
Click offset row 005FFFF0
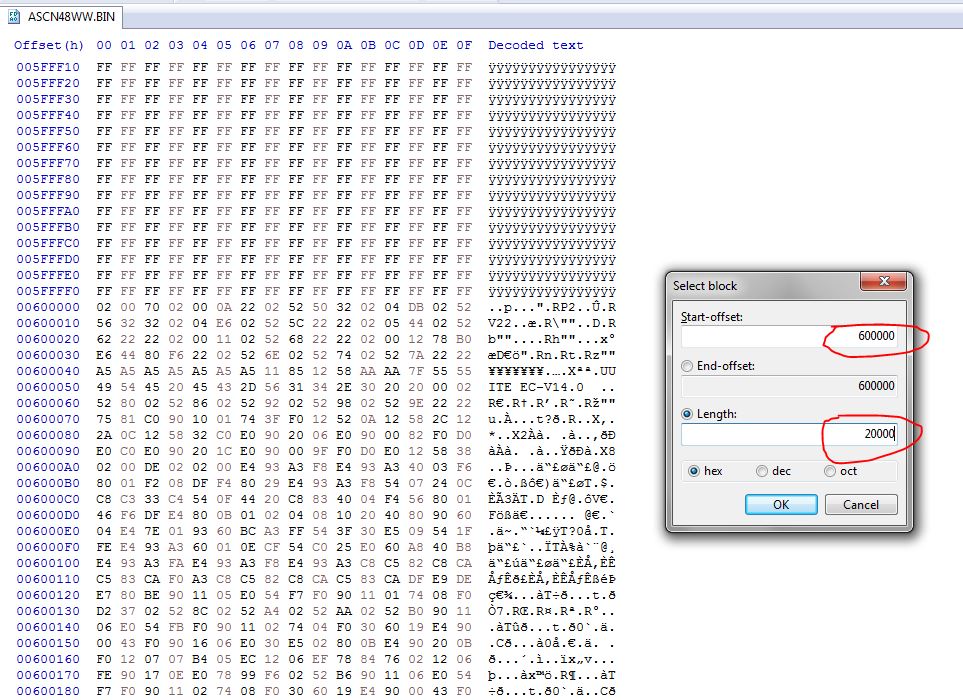[48, 291]
